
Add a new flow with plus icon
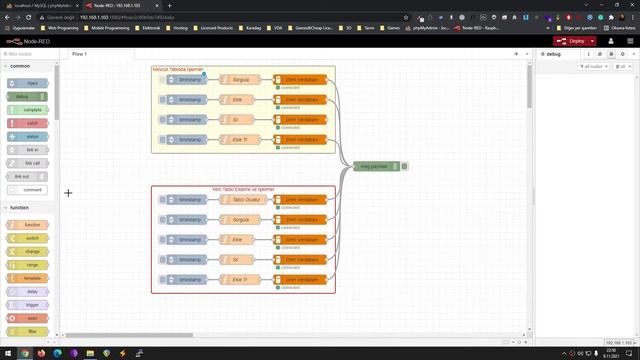(x=516, y=54)
